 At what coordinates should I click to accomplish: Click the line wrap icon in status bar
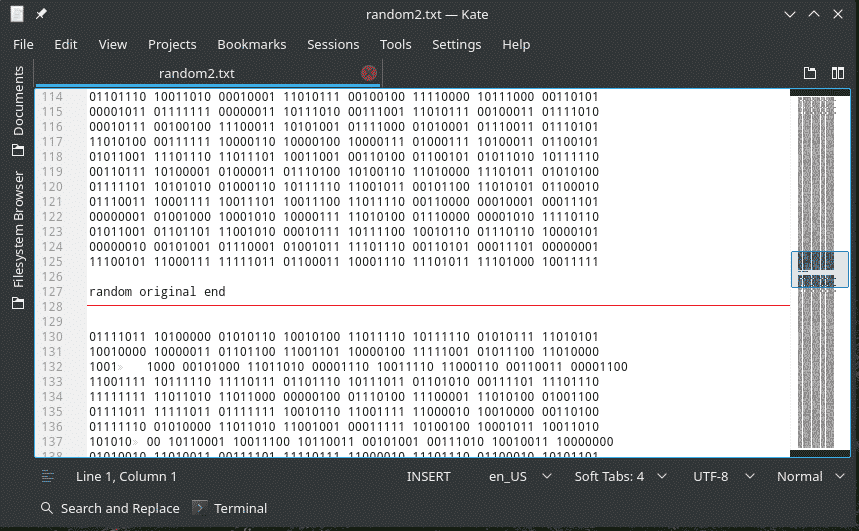[48, 477]
